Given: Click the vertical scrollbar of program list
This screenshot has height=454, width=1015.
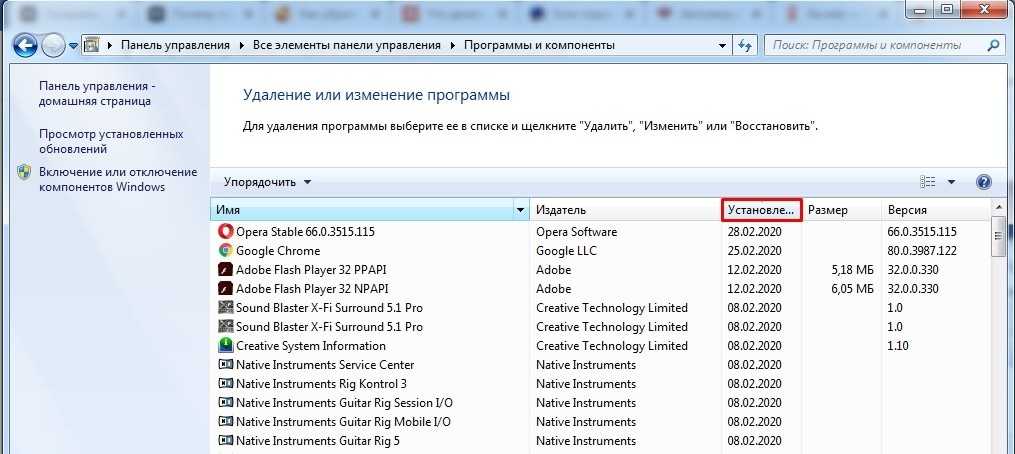Looking at the screenshot, I should point(997,330).
